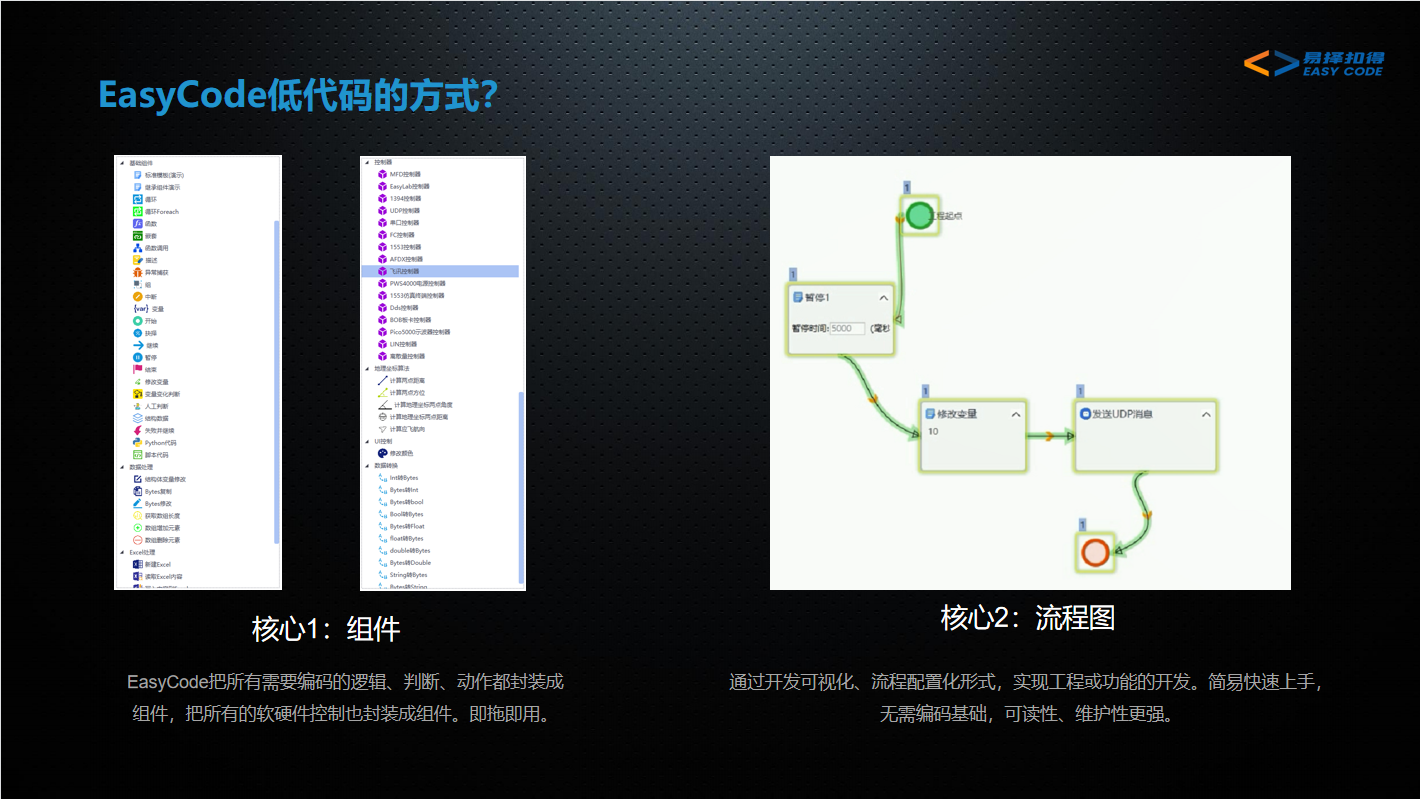1420x799 pixels.
Task: Click the green 工程起点 start node
Action: tap(918, 215)
